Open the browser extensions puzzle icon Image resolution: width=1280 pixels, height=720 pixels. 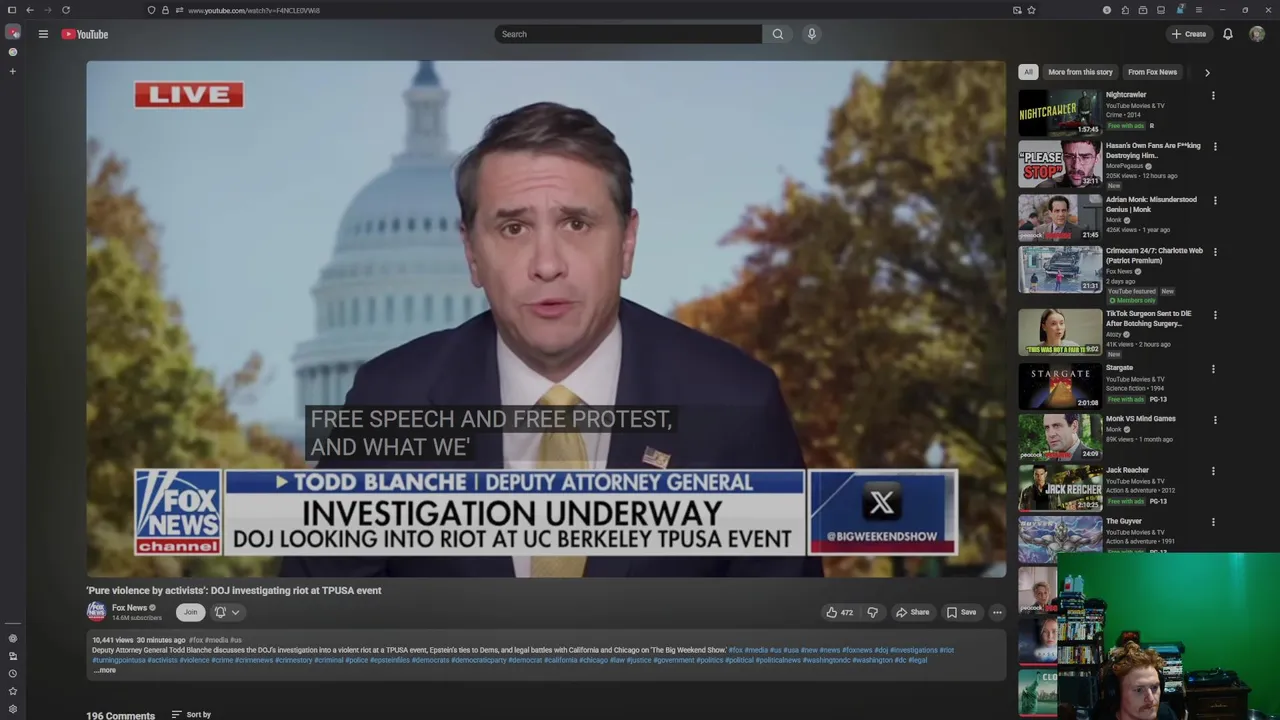[x=1125, y=10]
